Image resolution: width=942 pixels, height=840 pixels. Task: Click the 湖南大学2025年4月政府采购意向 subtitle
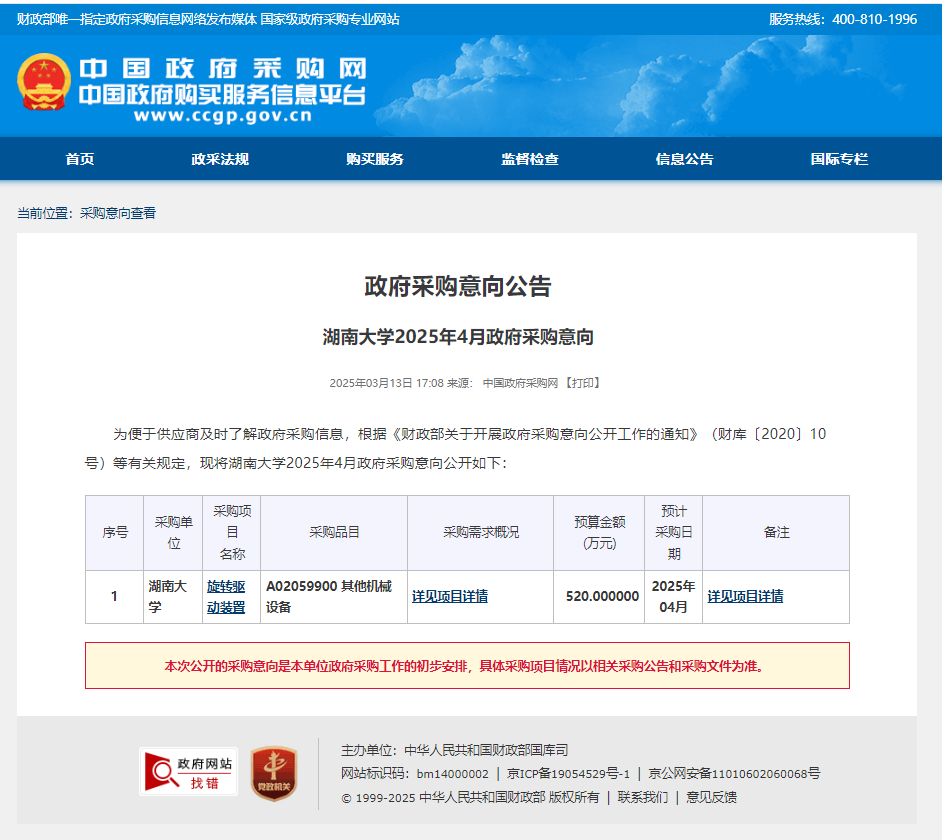click(458, 337)
